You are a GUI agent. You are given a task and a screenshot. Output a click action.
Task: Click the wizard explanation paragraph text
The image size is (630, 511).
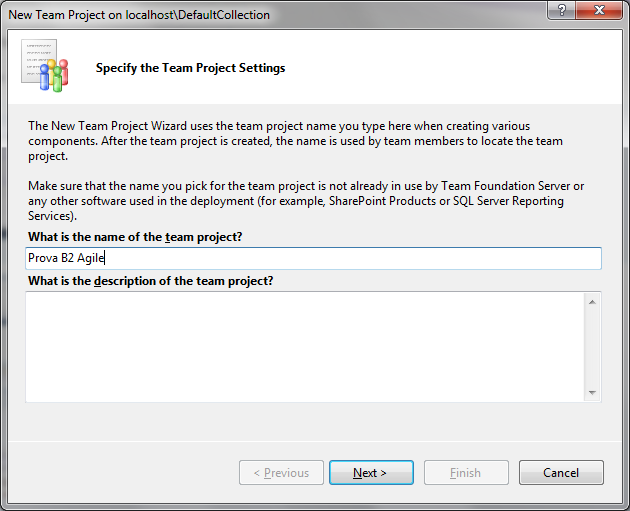(295, 141)
